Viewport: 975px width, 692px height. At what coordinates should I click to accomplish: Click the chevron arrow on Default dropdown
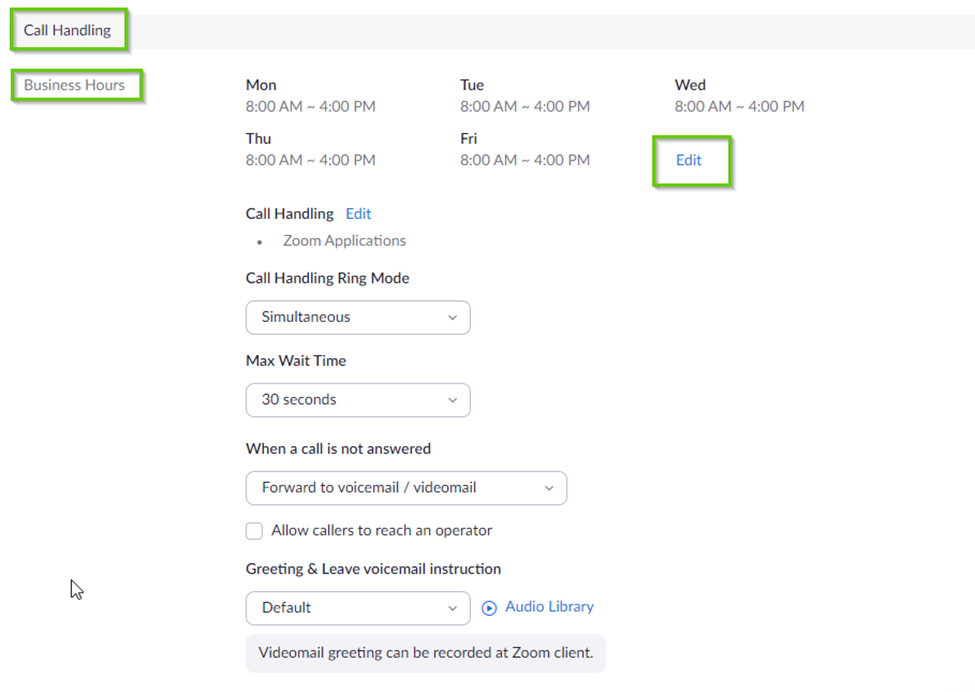453,609
